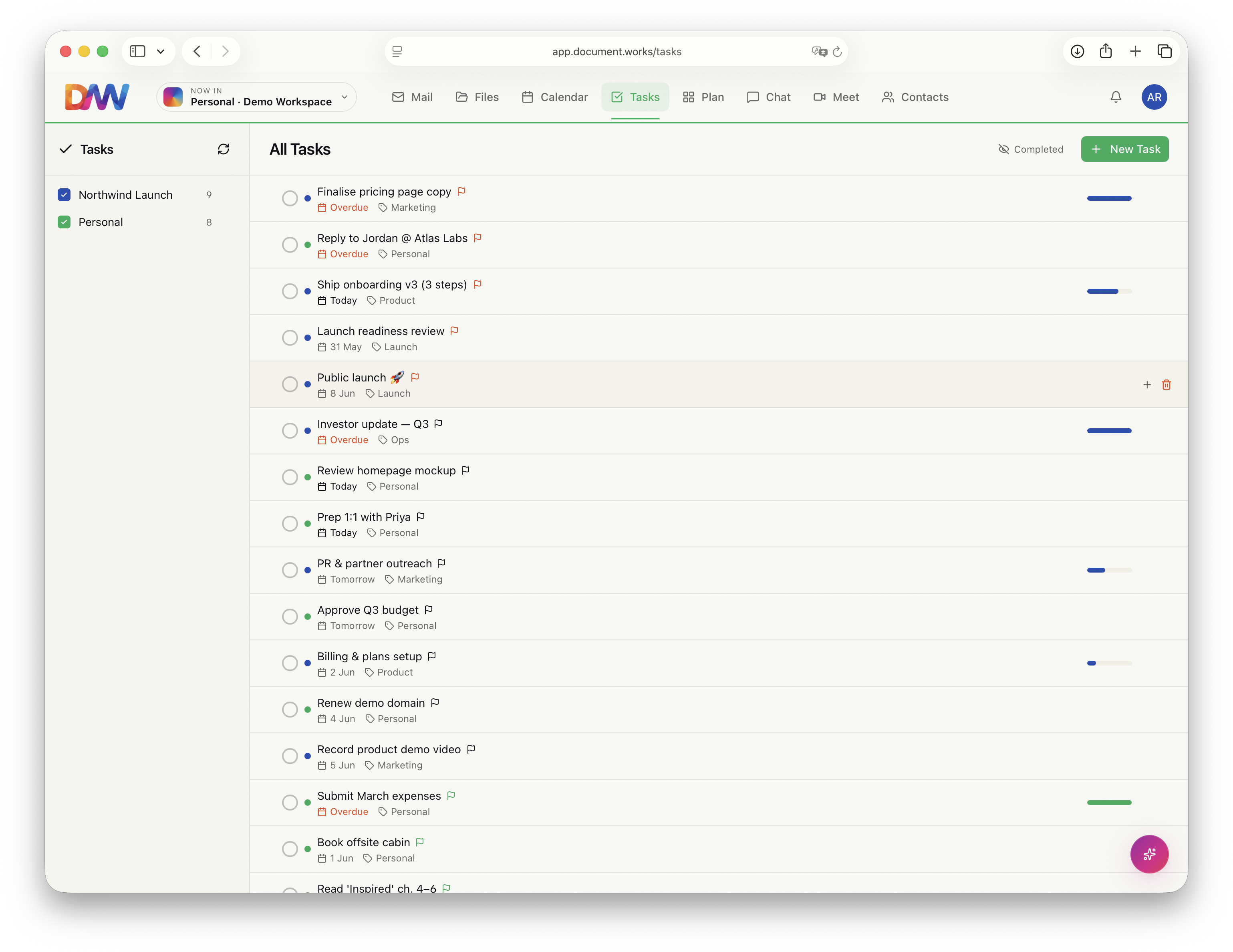Add subtask using plus icon on Public launch
This screenshot has width=1233, height=952.
click(x=1146, y=385)
